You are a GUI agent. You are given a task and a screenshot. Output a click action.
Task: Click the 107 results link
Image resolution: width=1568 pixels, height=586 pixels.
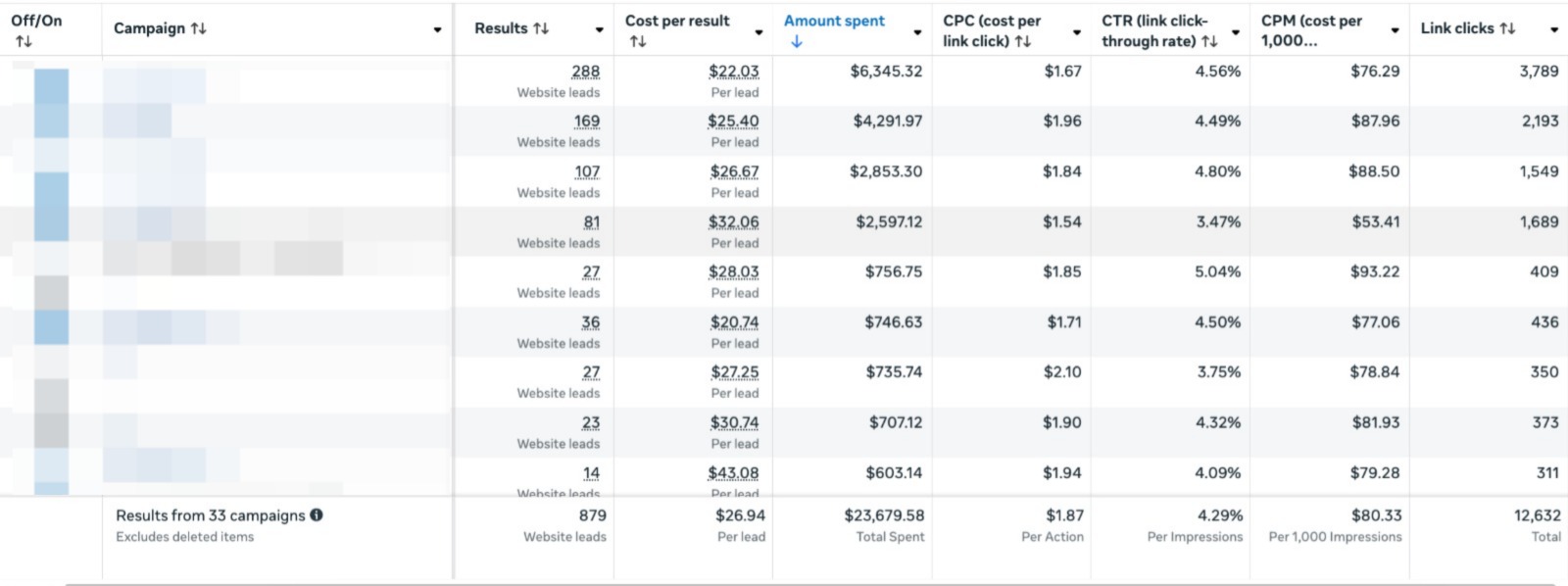587,171
